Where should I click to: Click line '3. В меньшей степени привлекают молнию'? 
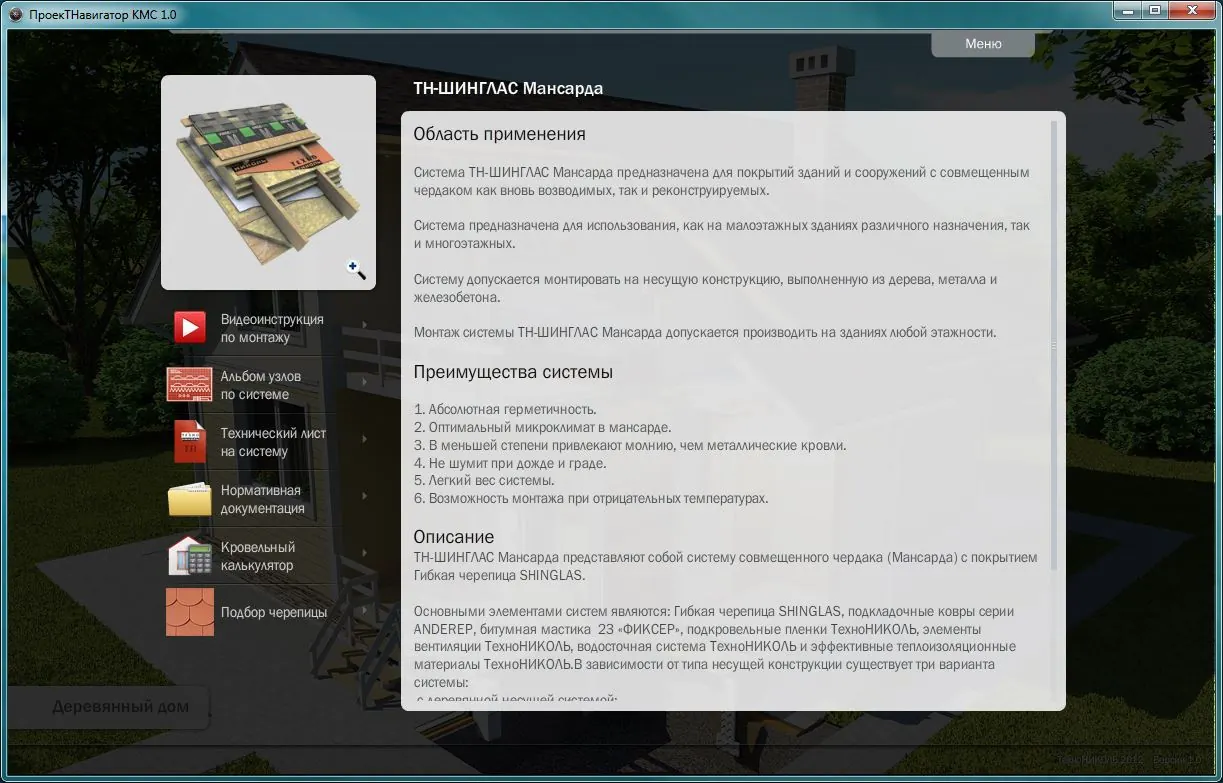tap(630, 445)
